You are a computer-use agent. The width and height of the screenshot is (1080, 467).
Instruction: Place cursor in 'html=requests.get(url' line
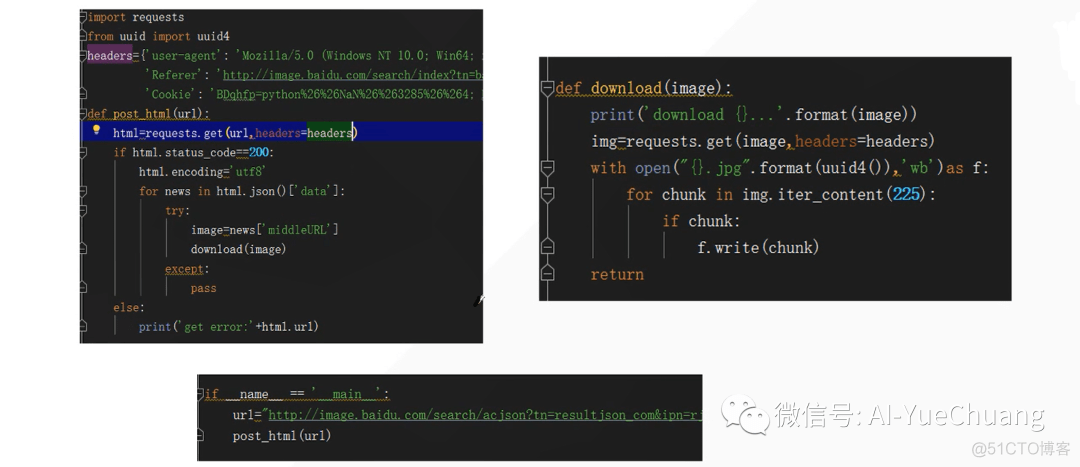pyautogui.click(x=236, y=133)
